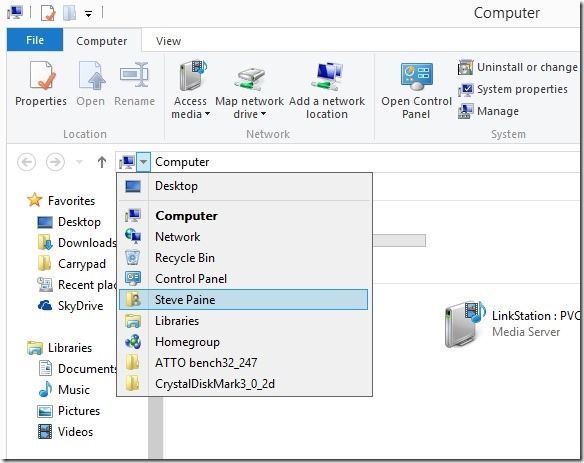Select Recycle Bin from the location list
The width and height of the screenshot is (584, 463).
point(244,258)
